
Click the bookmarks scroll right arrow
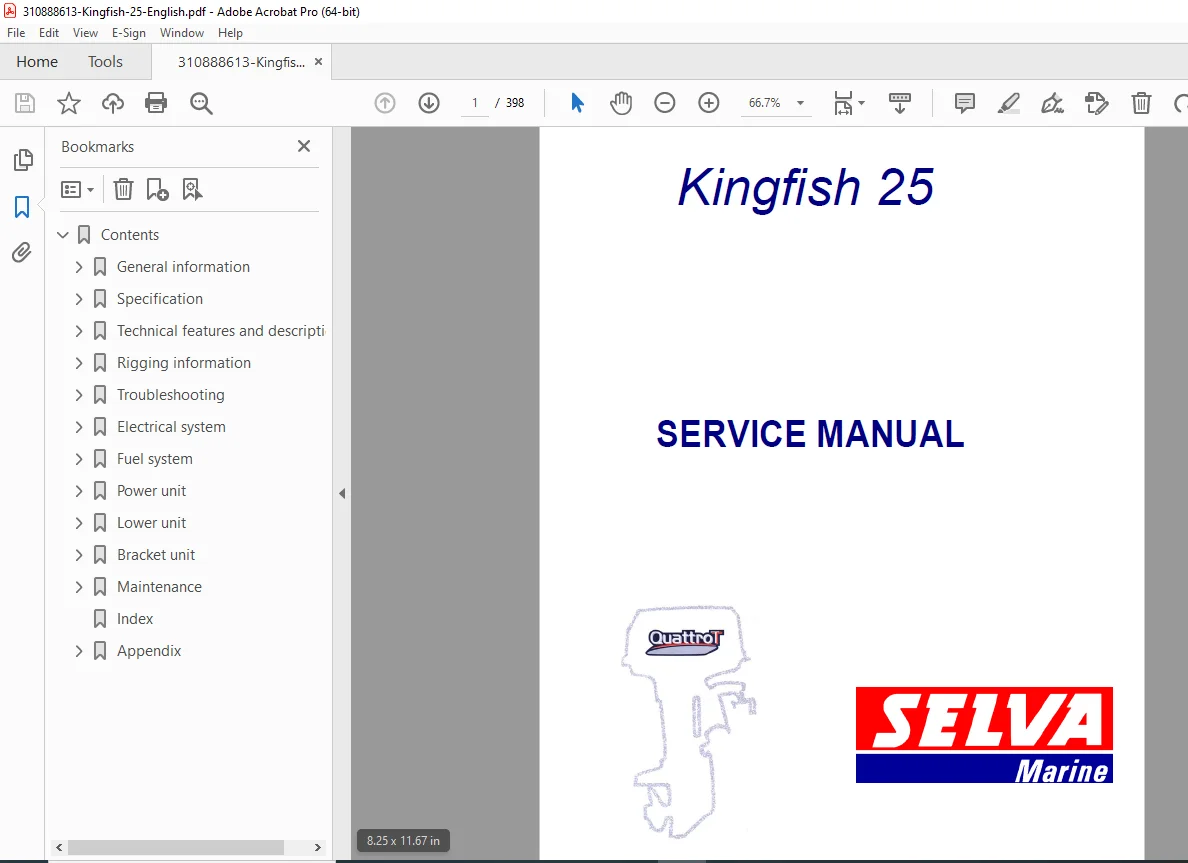[317, 847]
